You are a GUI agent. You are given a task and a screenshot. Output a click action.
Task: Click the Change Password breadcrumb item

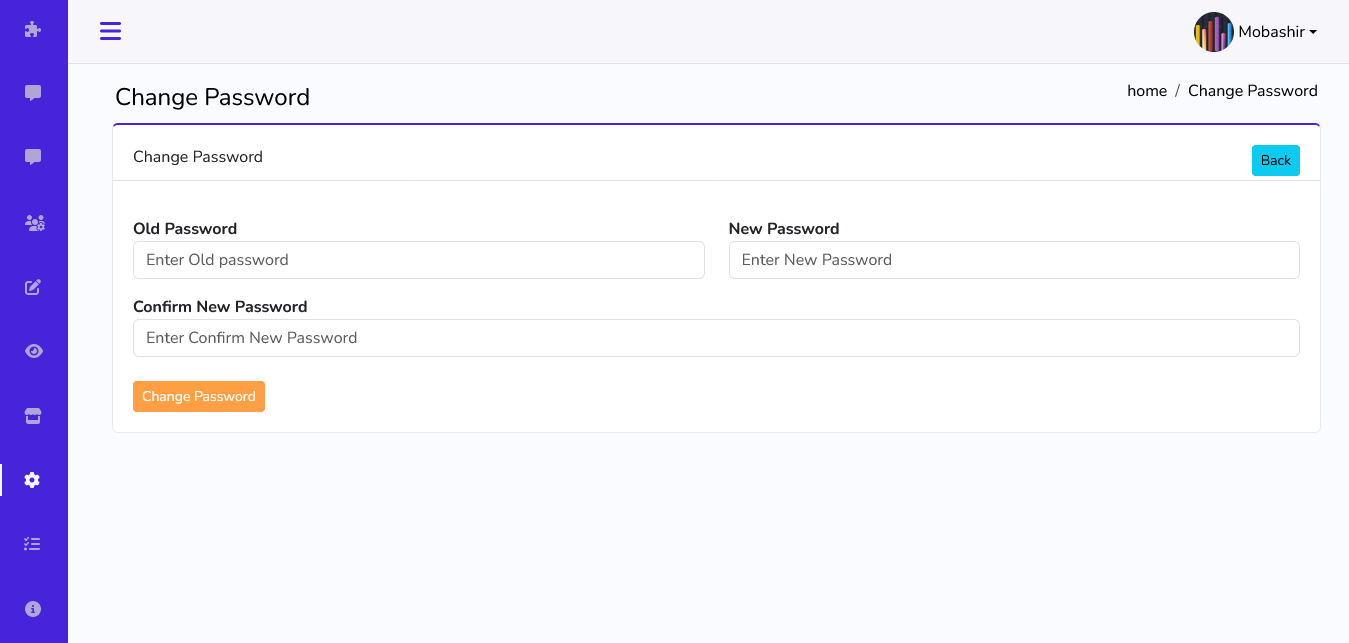coord(1252,91)
